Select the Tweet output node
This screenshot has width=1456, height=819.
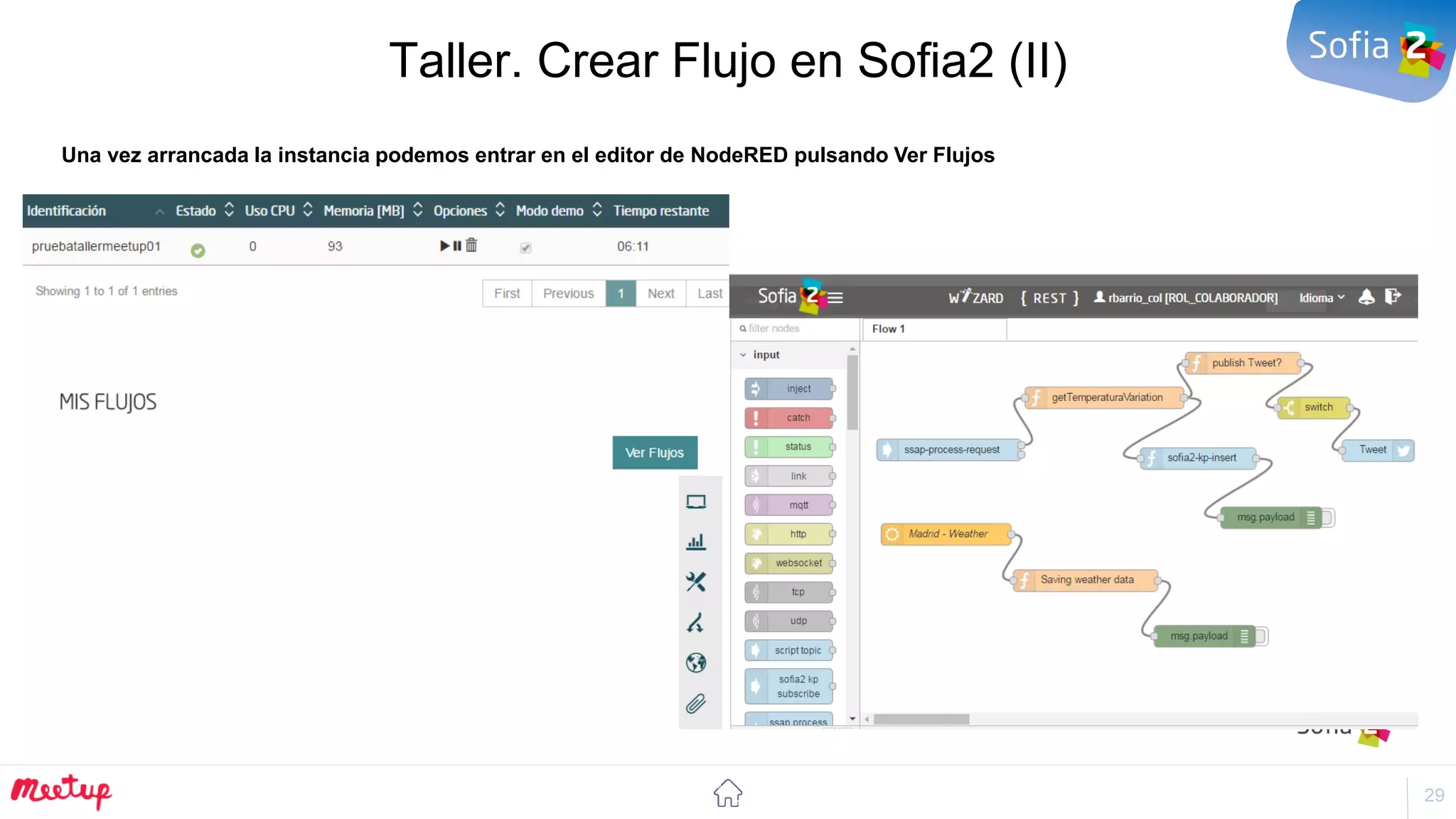tap(1378, 450)
